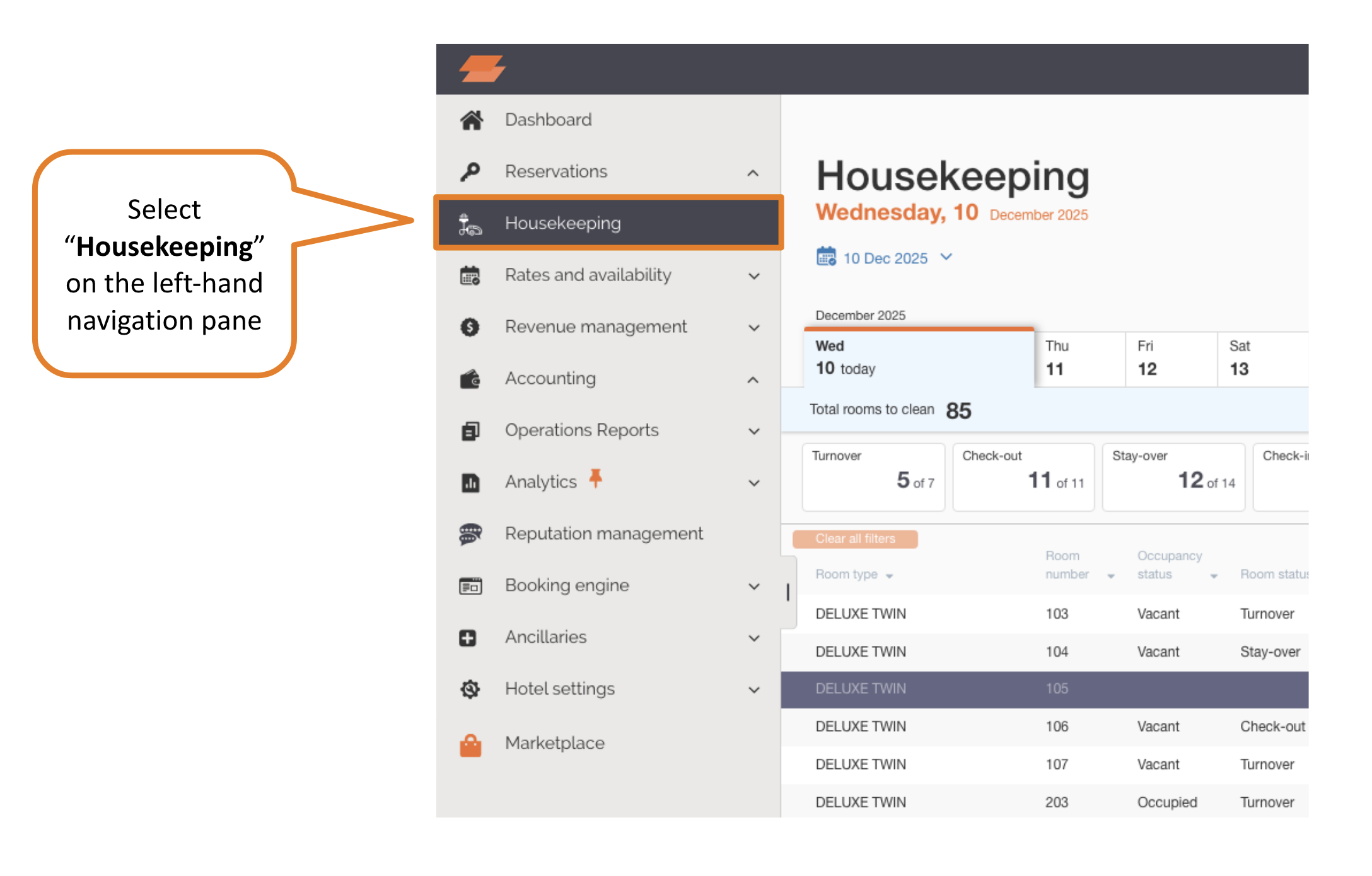Expand the Rates and availability section

pos(753,276)
